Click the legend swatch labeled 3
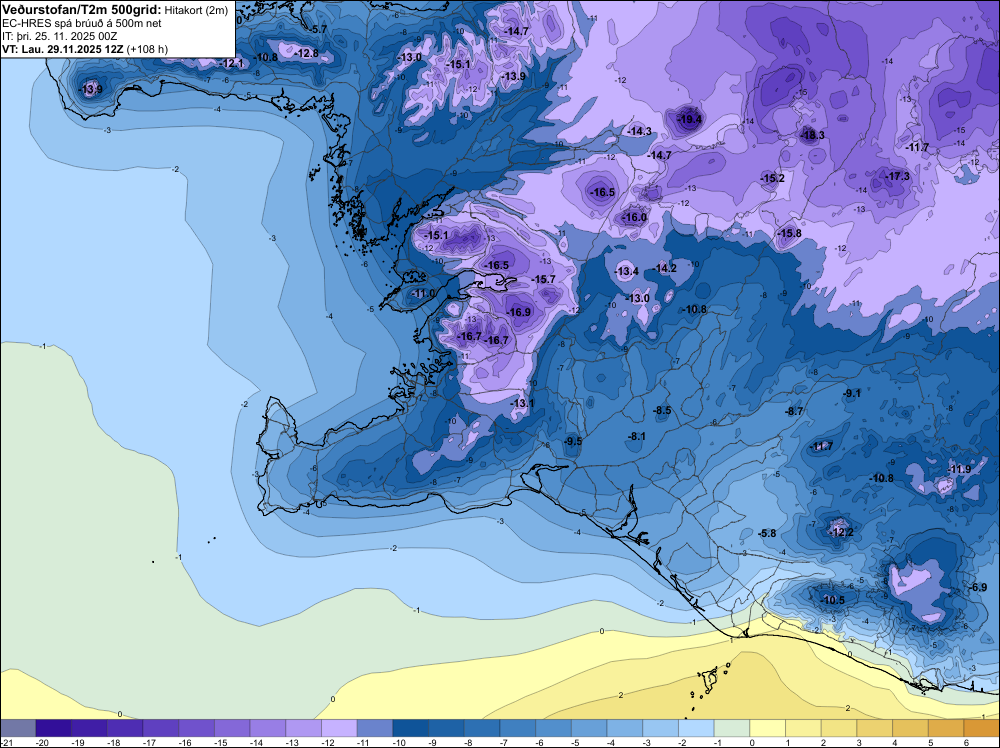Screen dimensions: 1000x748 [875, 728]
